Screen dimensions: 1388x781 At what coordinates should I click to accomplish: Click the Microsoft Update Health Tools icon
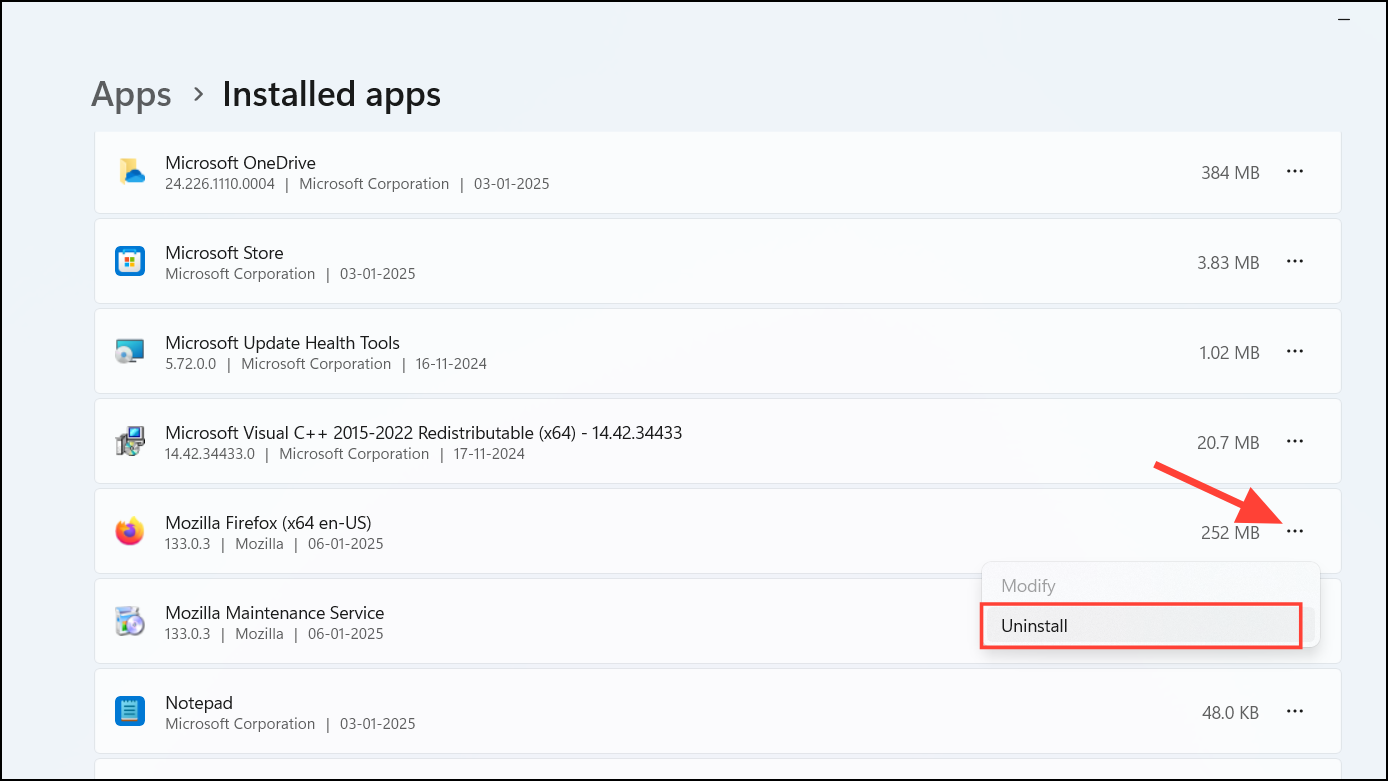(x=130, y=352)
